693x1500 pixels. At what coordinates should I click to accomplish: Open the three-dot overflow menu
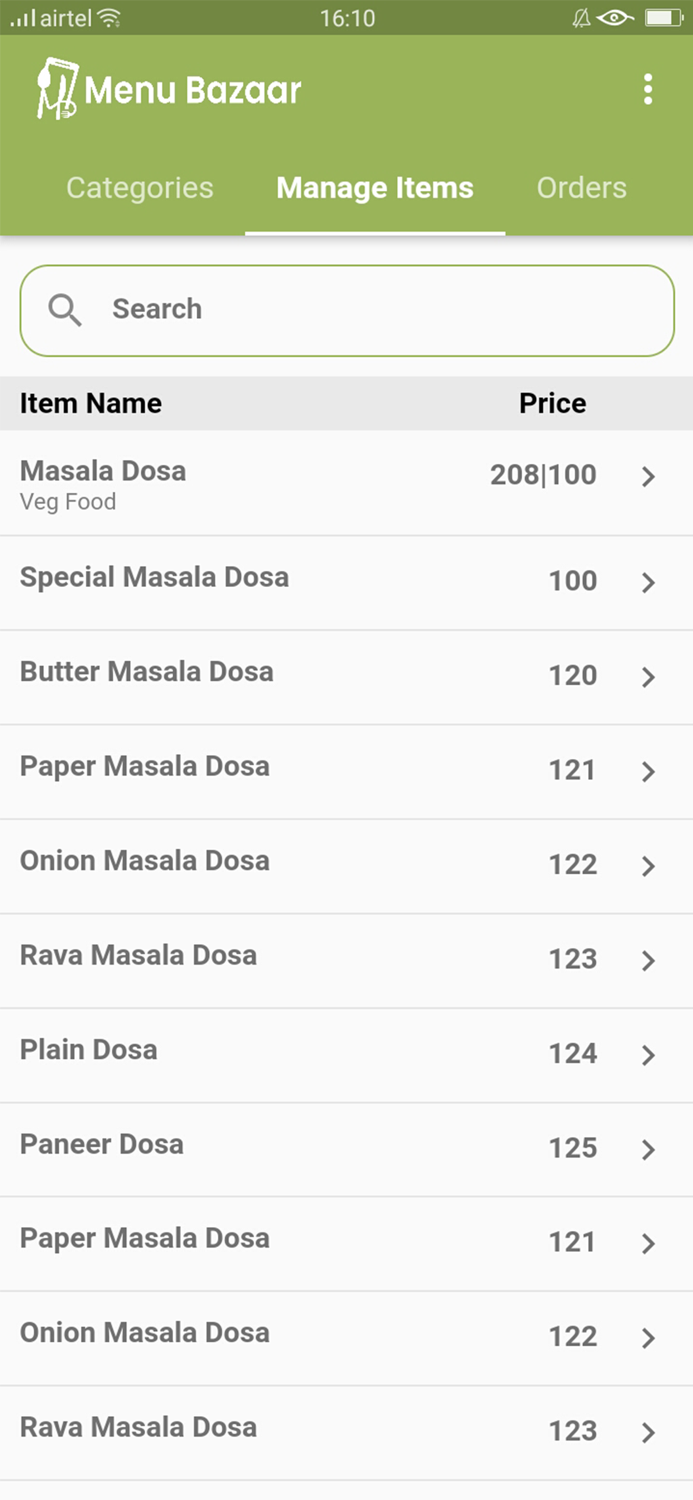pos(648,90)
